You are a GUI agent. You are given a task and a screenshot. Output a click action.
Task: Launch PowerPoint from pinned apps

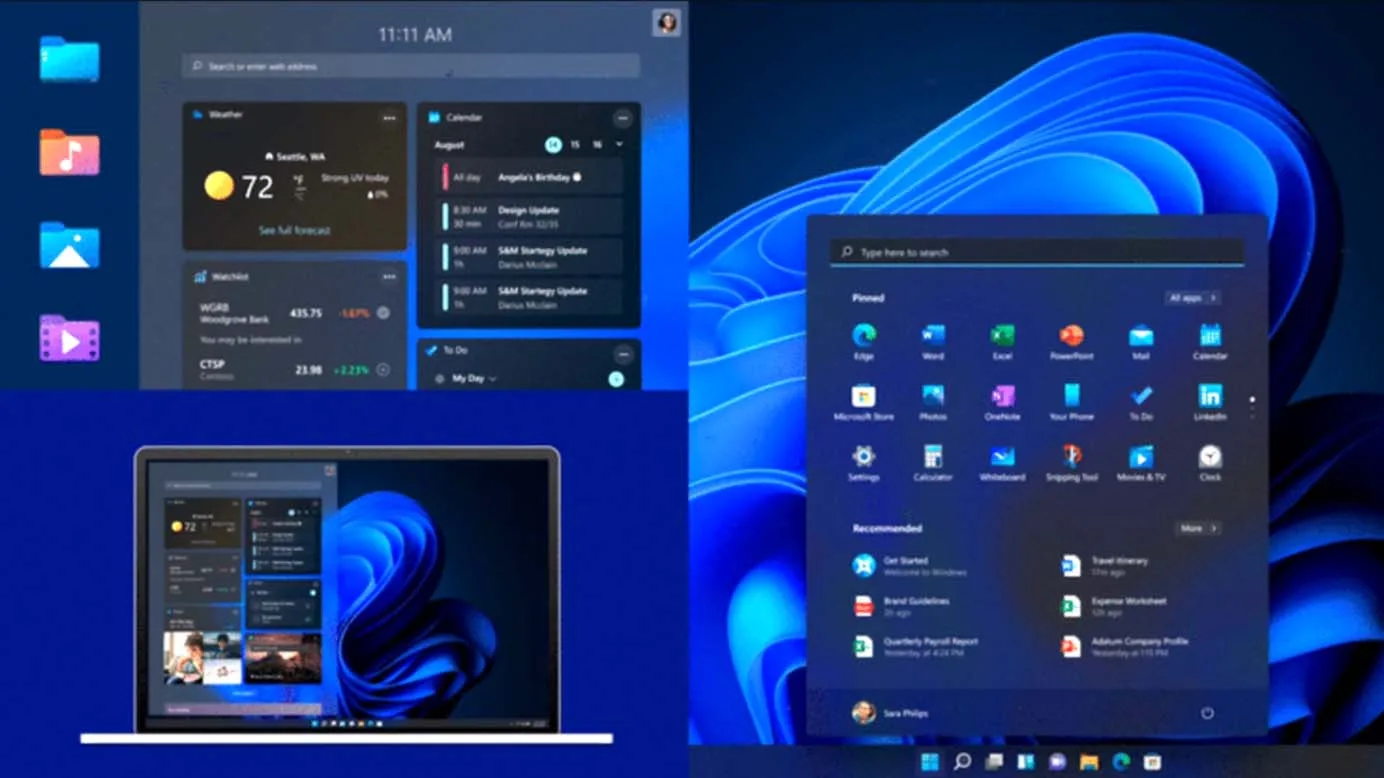tap(1071, 340)
